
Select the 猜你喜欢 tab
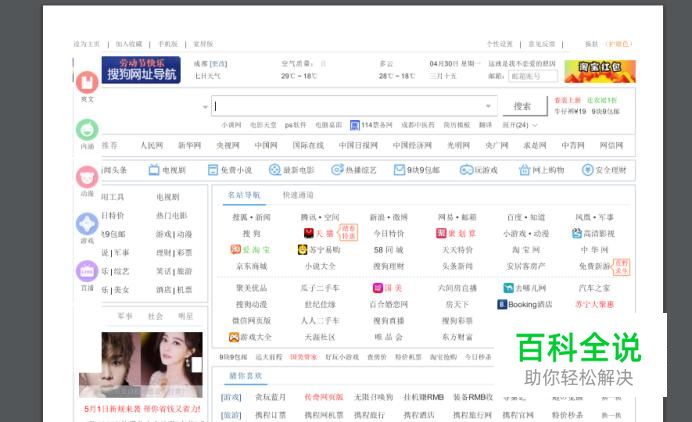point(245,376)
